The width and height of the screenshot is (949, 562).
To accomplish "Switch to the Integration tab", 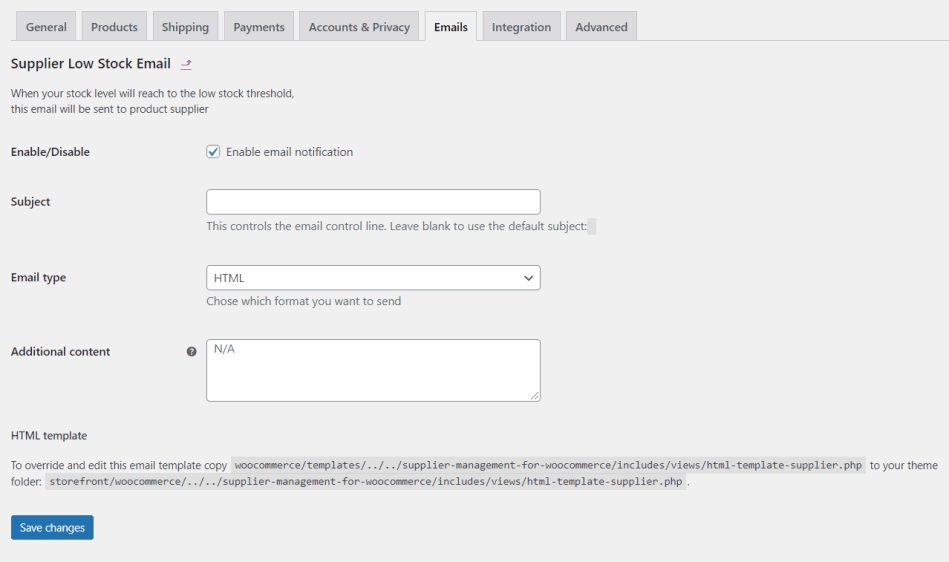I will click(521, 27).
